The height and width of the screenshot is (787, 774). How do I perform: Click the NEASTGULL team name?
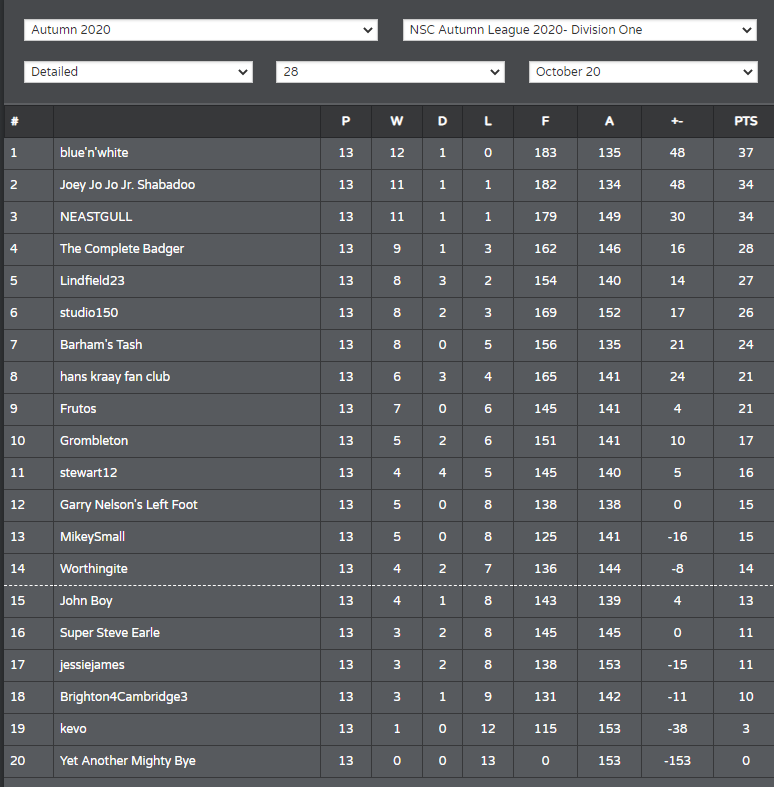96,217
